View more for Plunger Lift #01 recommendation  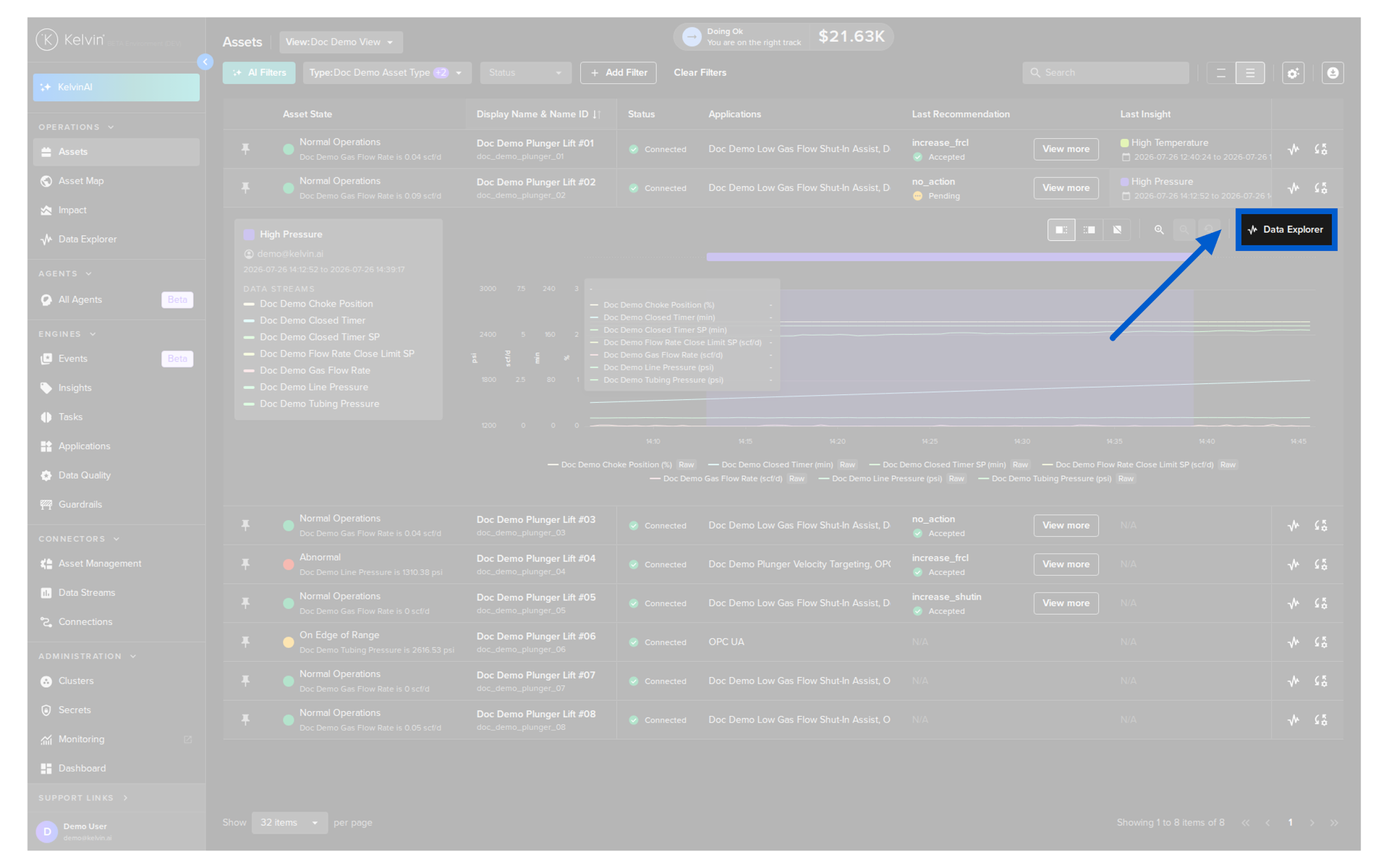tap(1066, 149)
